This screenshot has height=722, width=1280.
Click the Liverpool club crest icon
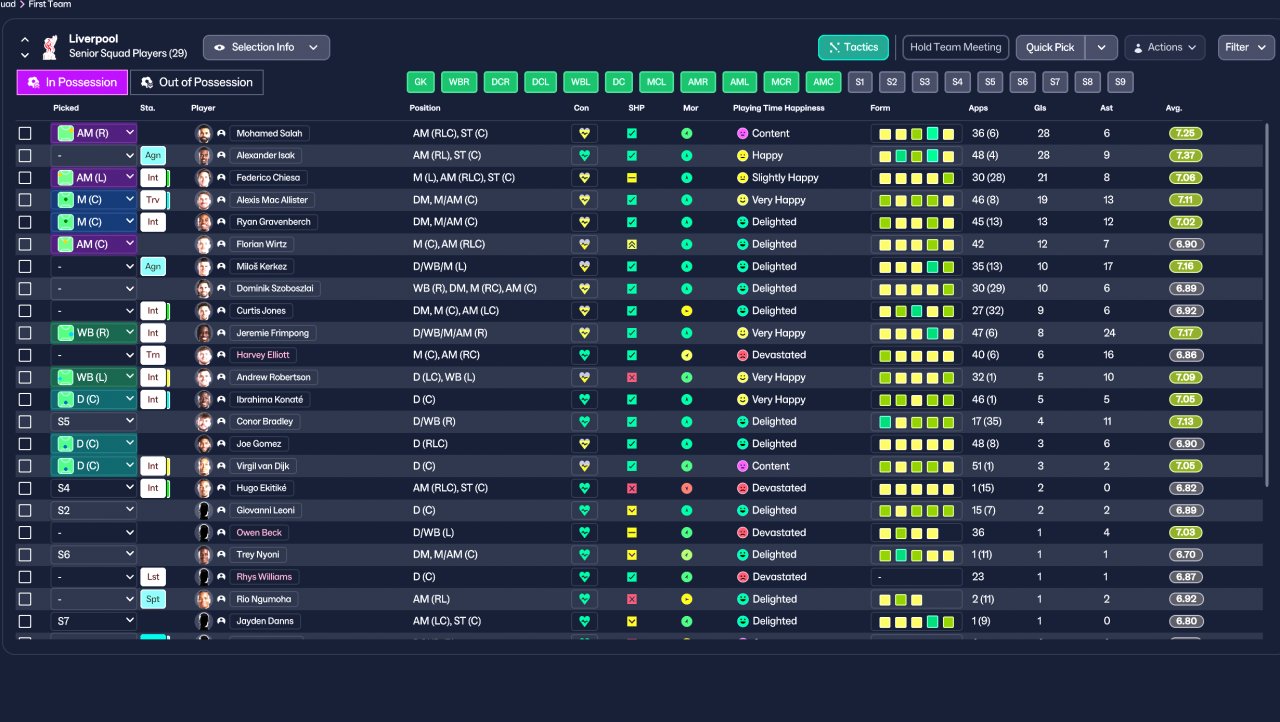pos(50,46)
